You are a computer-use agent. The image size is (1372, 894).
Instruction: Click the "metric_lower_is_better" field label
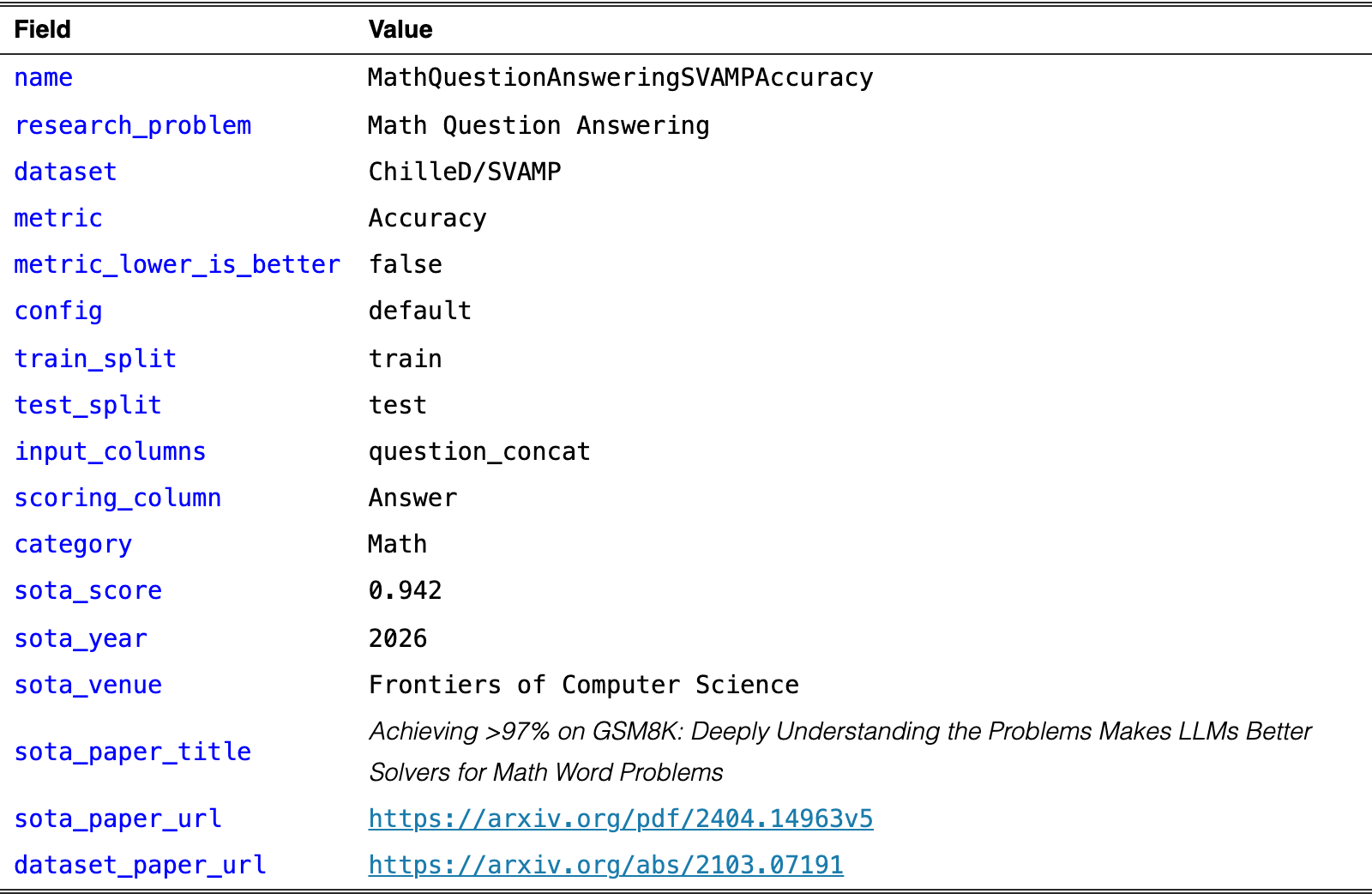(178, 264)
